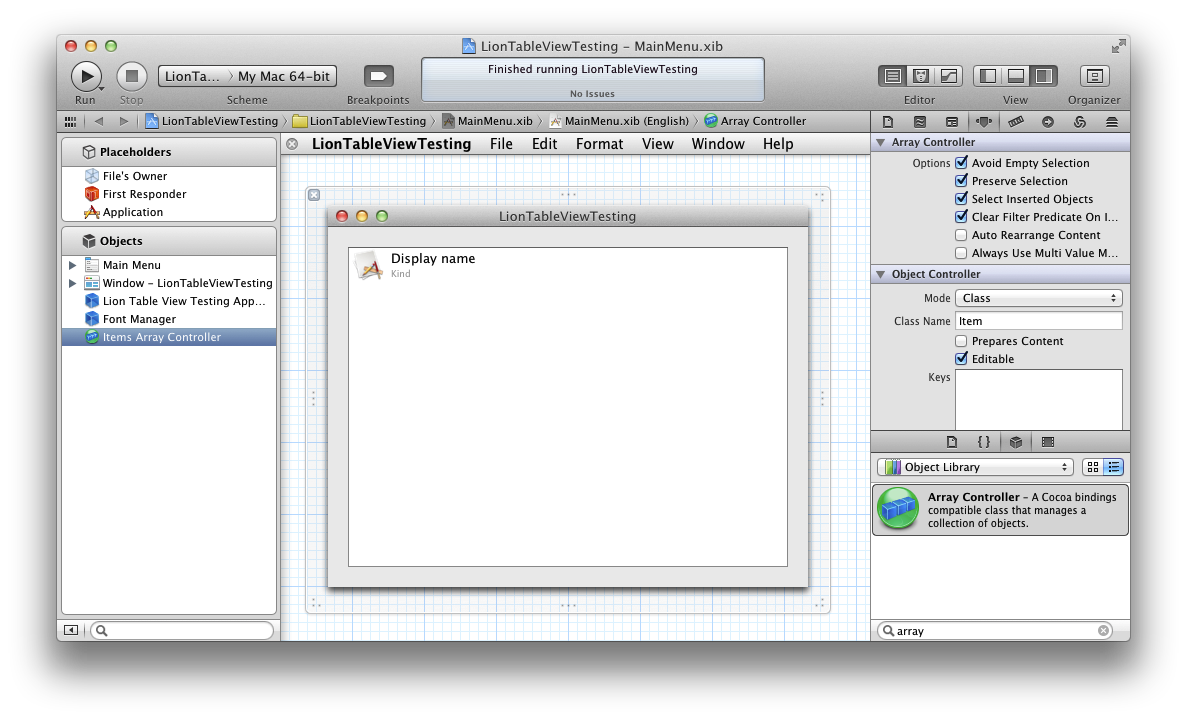Expand the Main Menu tree item
1187x720 pixels.
(x=73, y=265)
